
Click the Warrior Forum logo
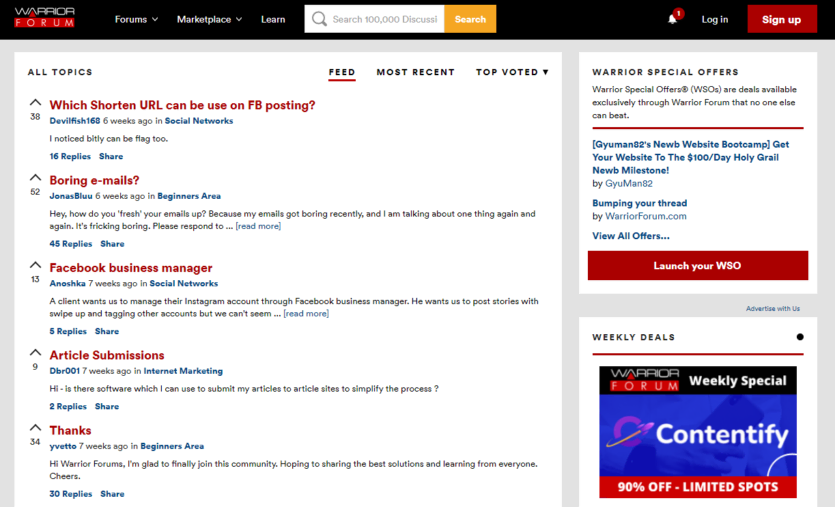pos(44,18)
